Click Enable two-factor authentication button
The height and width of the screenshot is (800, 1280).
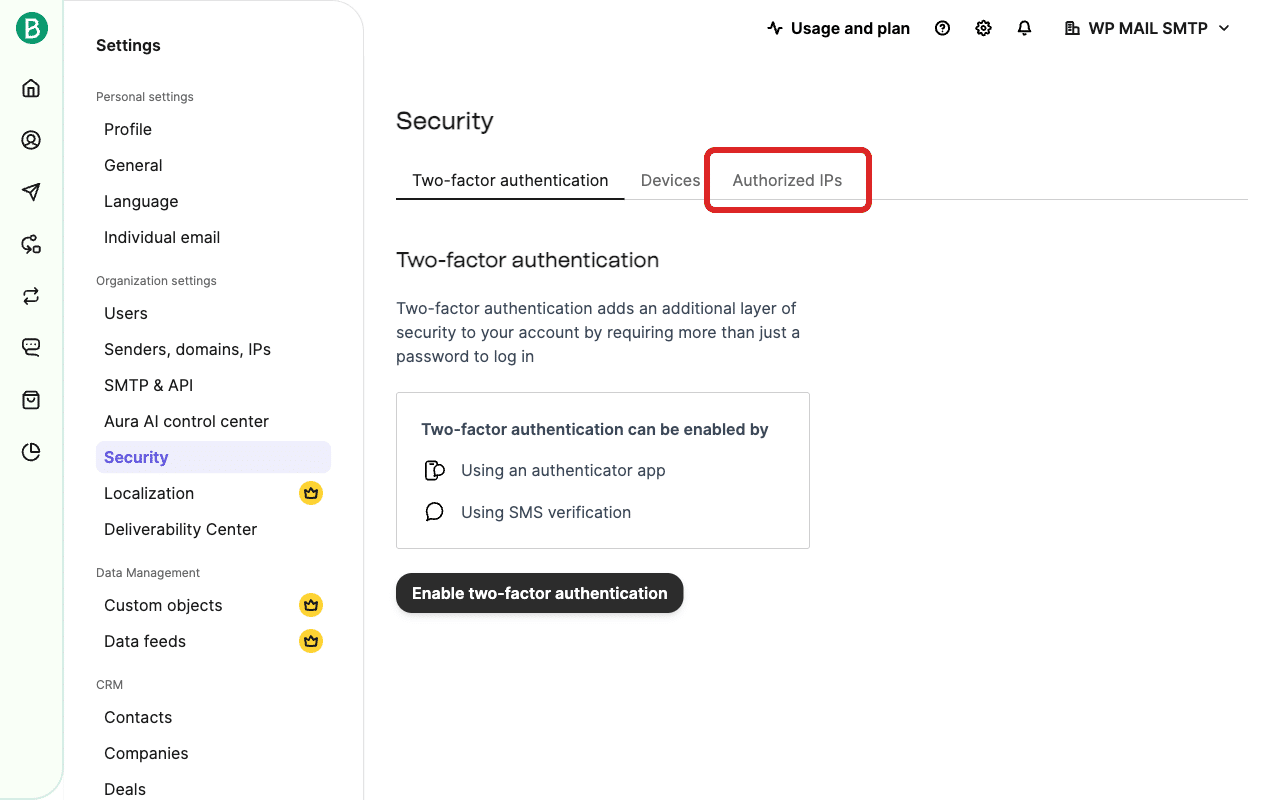point(539,593)
